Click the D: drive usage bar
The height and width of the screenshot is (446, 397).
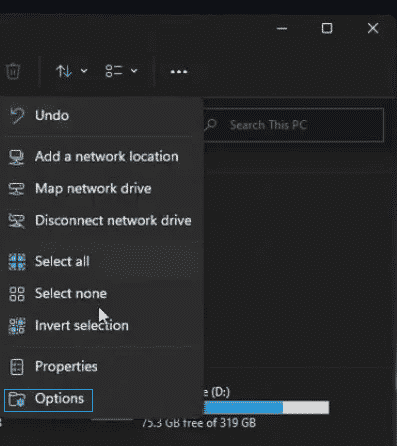click(x=267, y=407)
